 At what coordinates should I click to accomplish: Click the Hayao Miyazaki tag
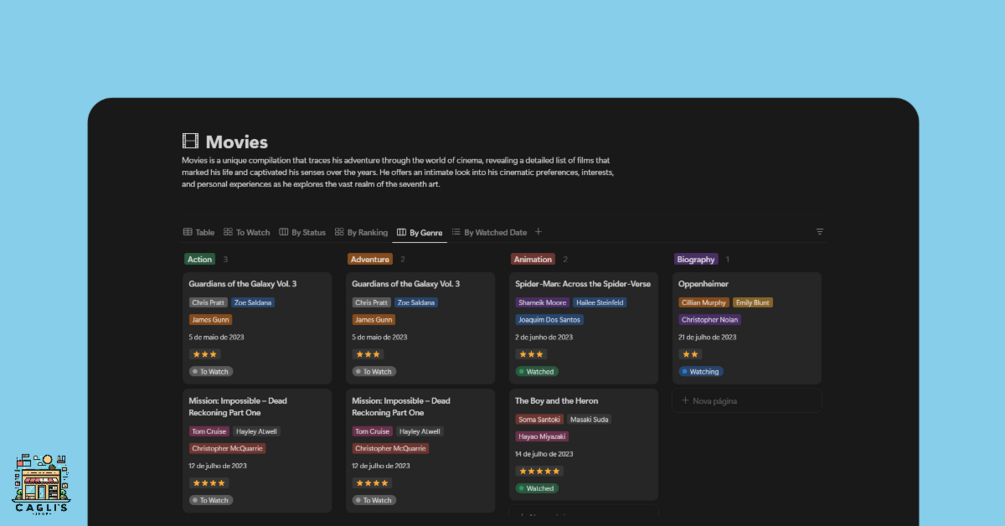(542, 437)
